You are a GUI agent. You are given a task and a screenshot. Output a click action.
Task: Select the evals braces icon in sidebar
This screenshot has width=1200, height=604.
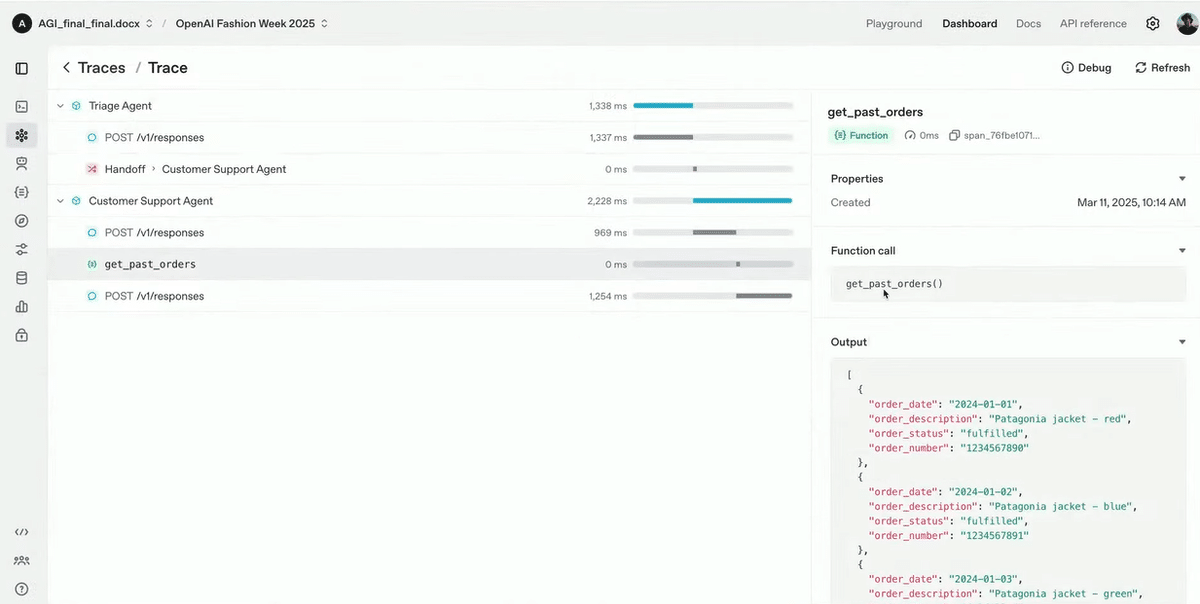tap(21, 191)
